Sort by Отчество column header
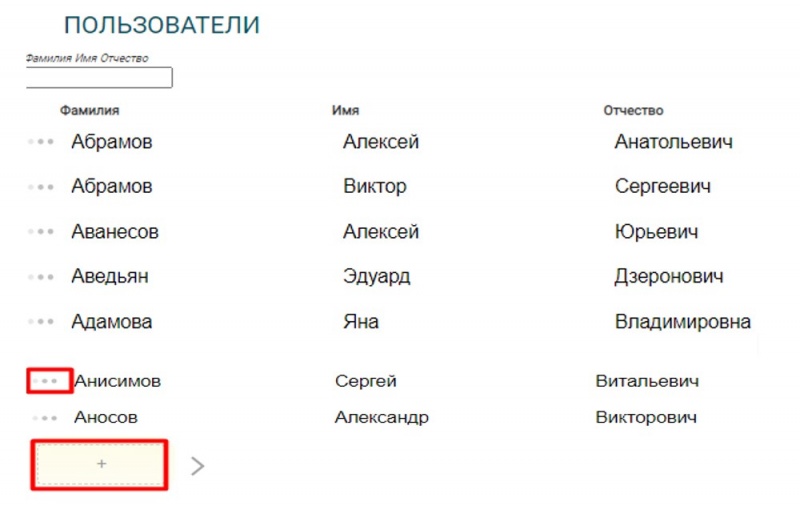800x506 pixels. (633, 111)
